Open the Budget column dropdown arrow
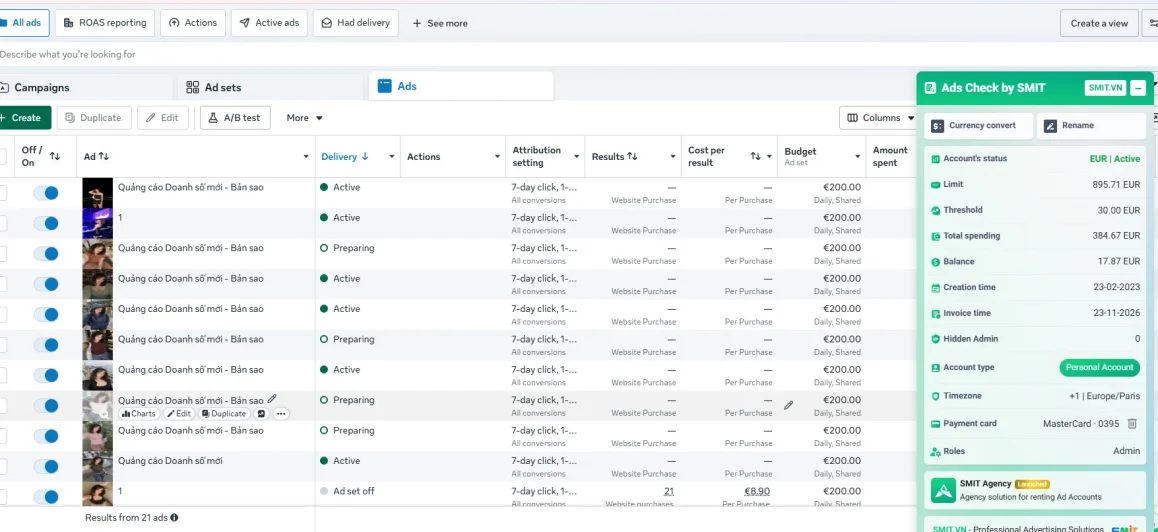 (x=857, y=157)
